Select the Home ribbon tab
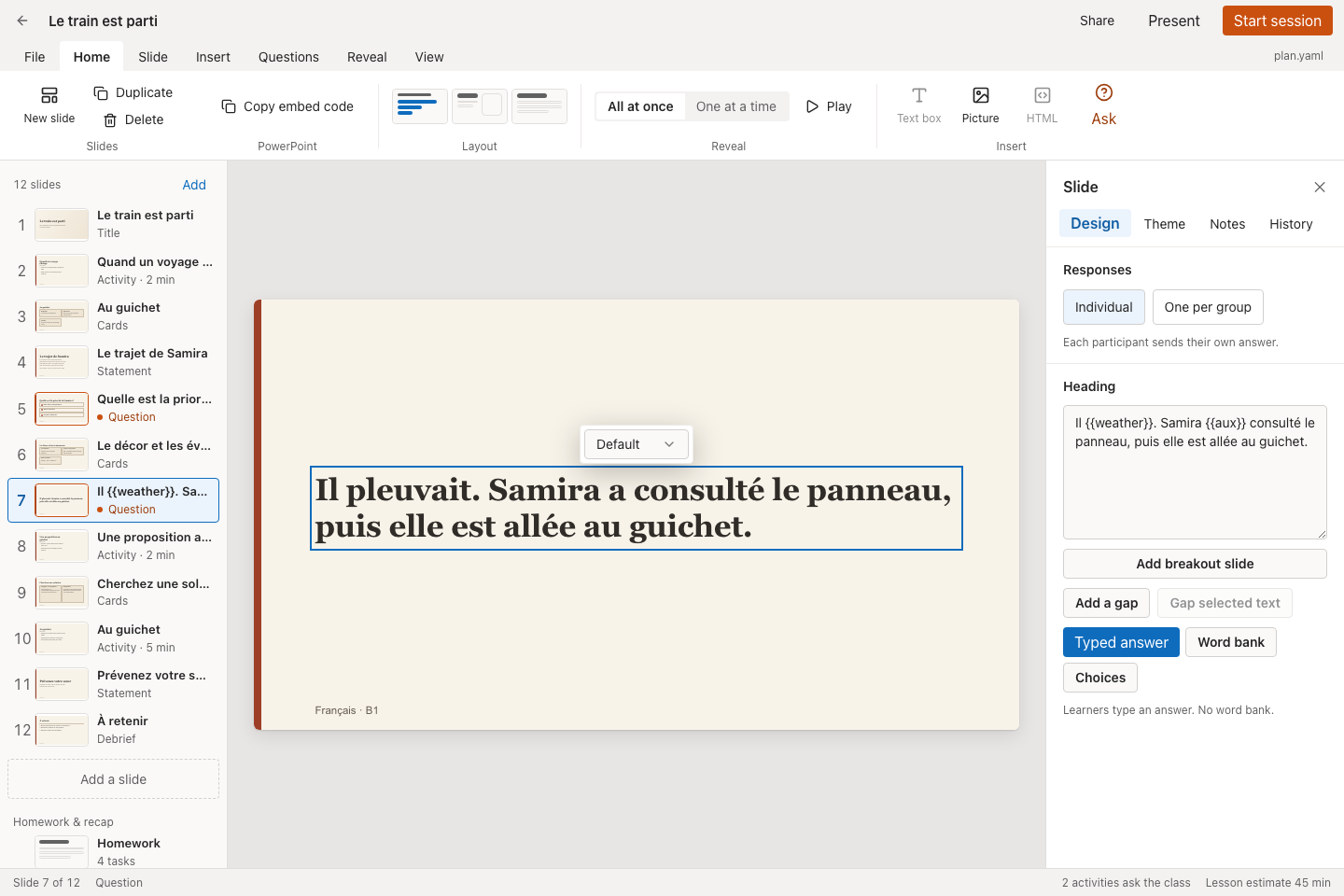This screenshot has height=896, width=1344. [x=91, y=57]
